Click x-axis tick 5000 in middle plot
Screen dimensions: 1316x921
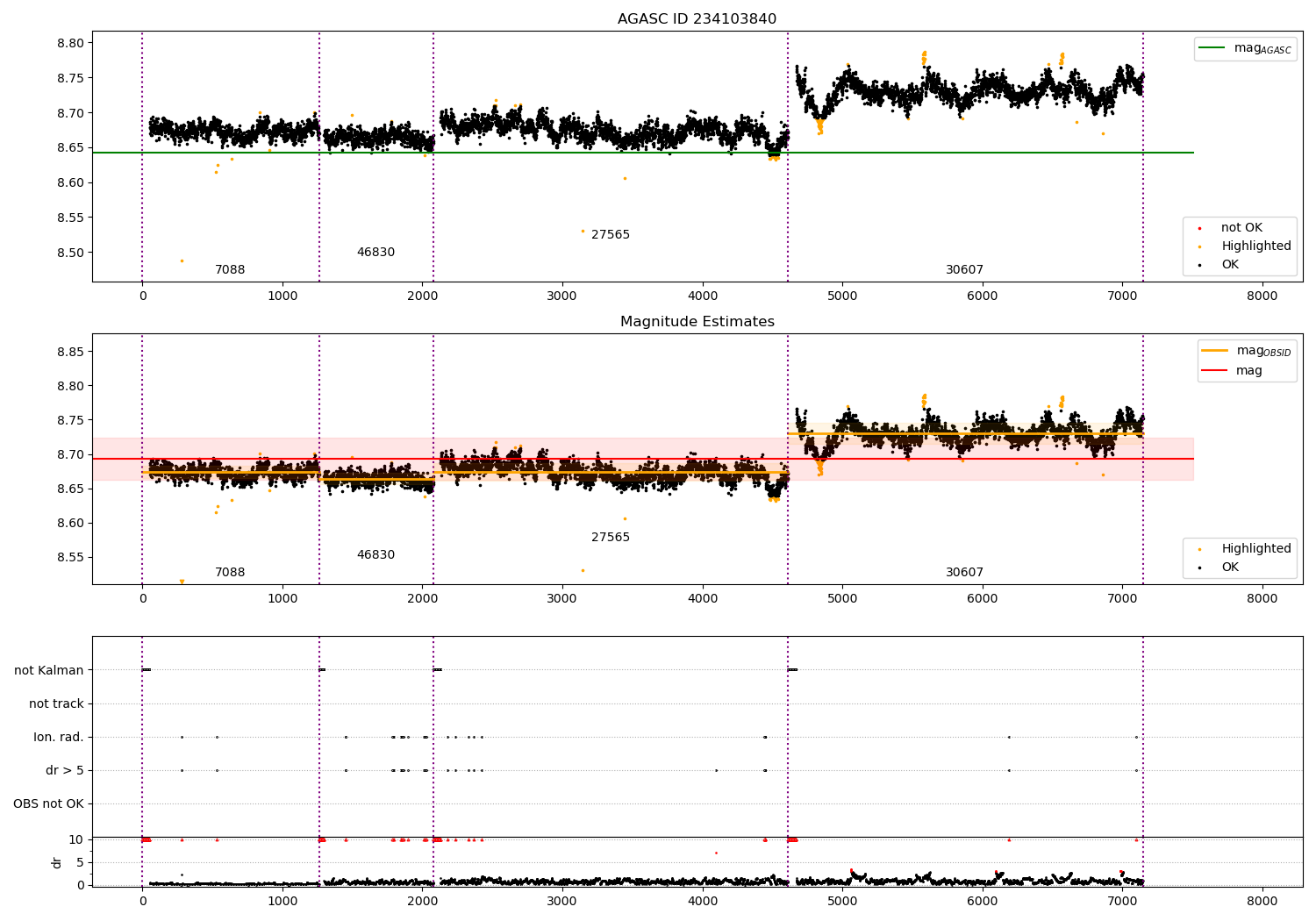[842, 598]
